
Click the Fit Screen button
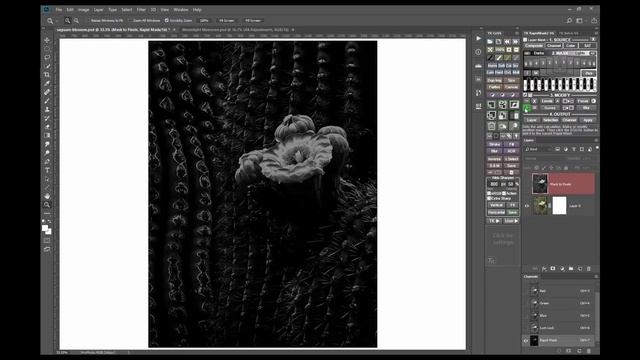(227, 20)
